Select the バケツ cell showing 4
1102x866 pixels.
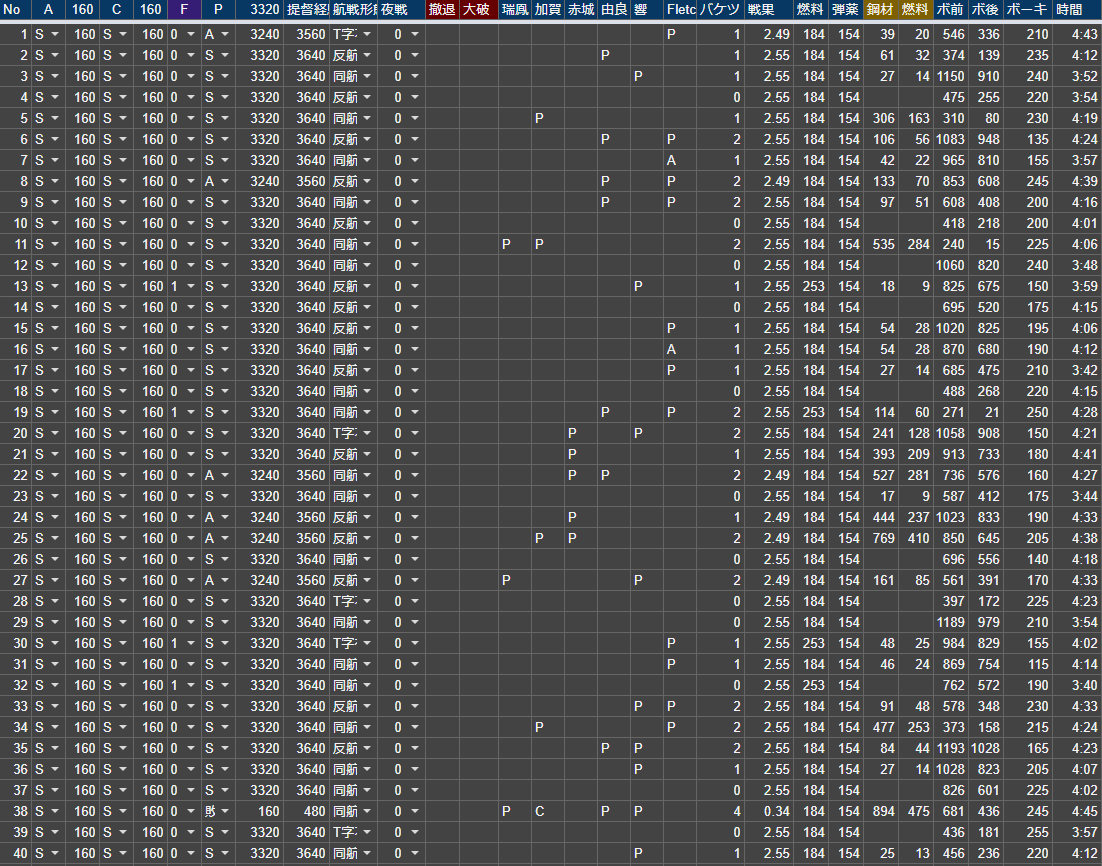(x=720, y=812)
